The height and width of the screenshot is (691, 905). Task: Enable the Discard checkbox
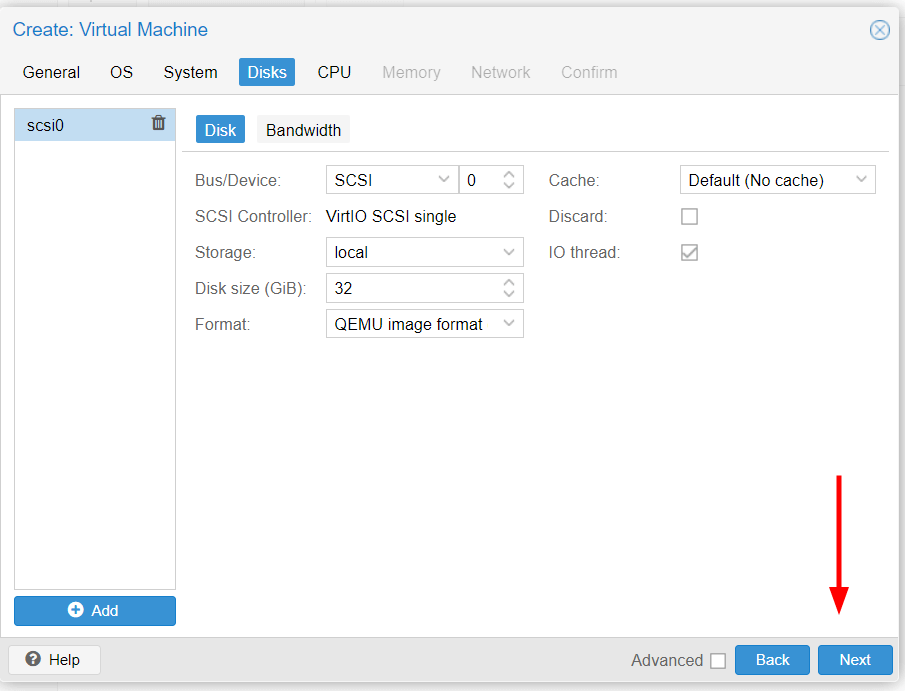tap(689, 217)
